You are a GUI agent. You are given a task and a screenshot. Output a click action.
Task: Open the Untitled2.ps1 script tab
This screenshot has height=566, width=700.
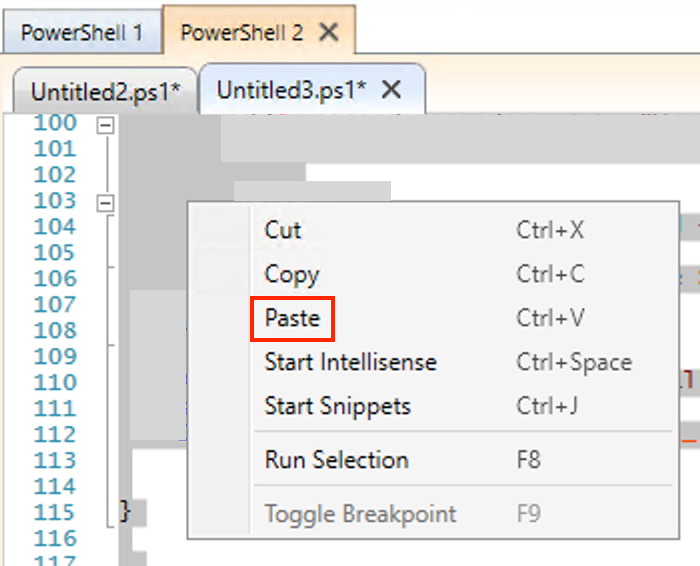[x=105, y=91]
